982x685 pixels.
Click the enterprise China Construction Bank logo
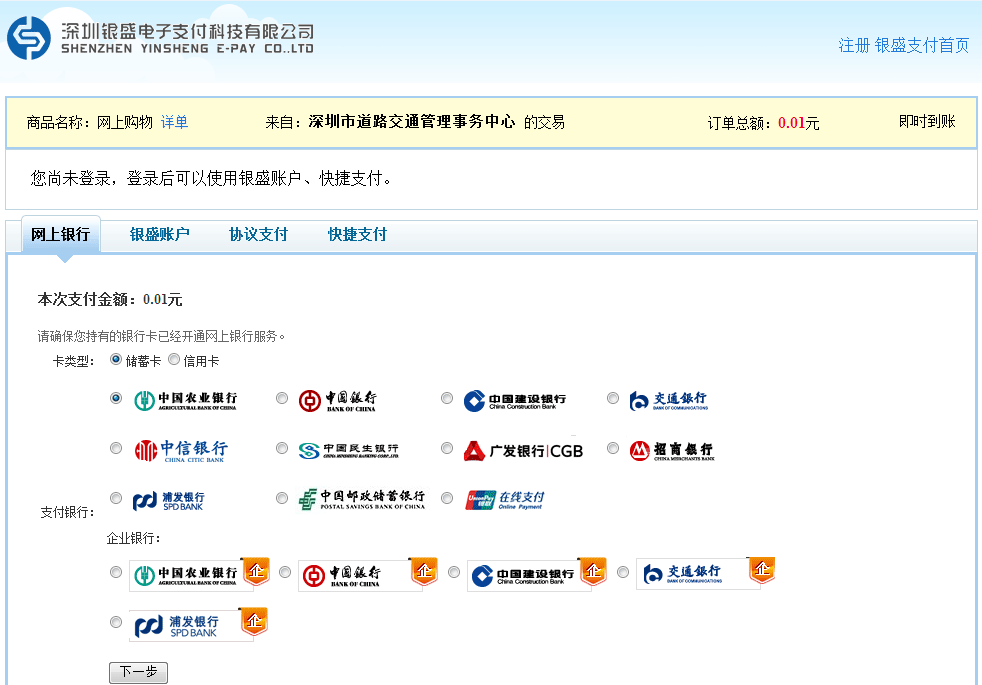pyautogui.click(x=537, y=574)
